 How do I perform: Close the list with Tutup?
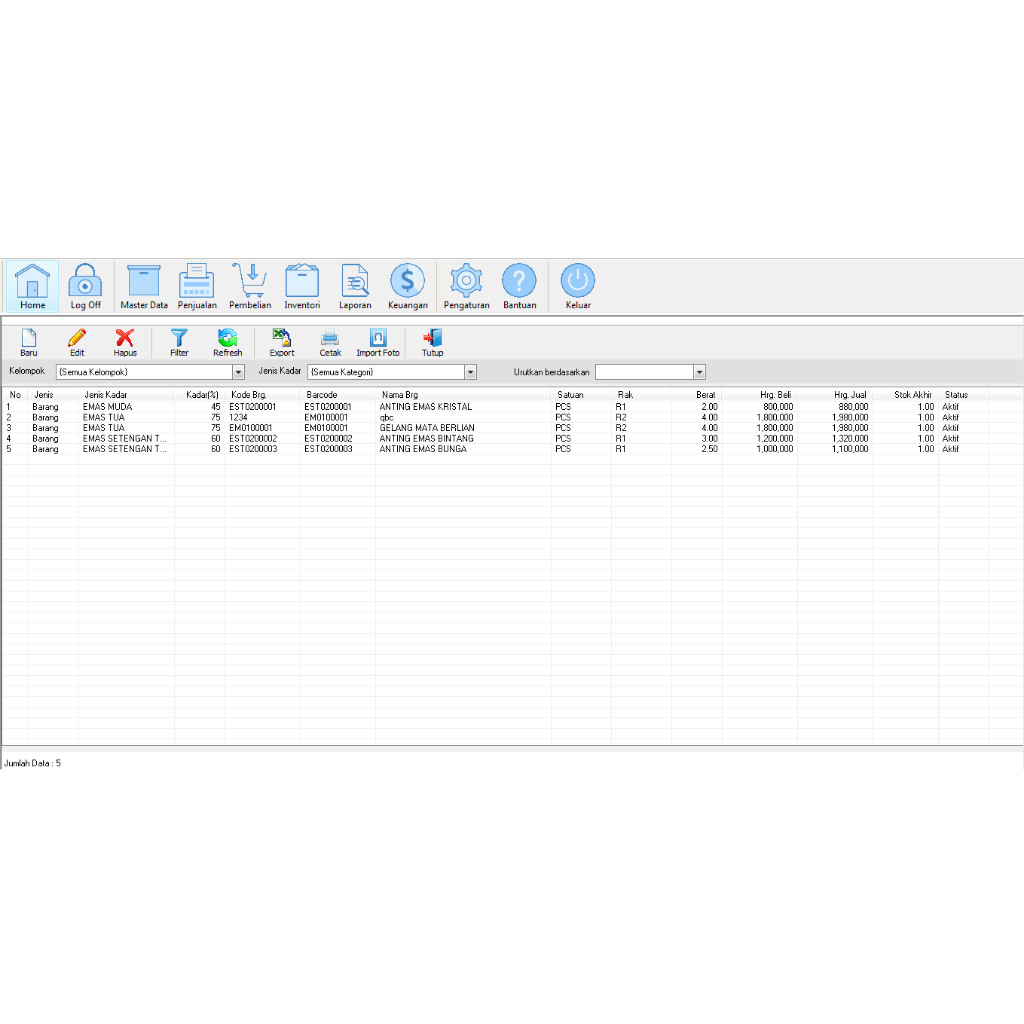click(432, 343)
